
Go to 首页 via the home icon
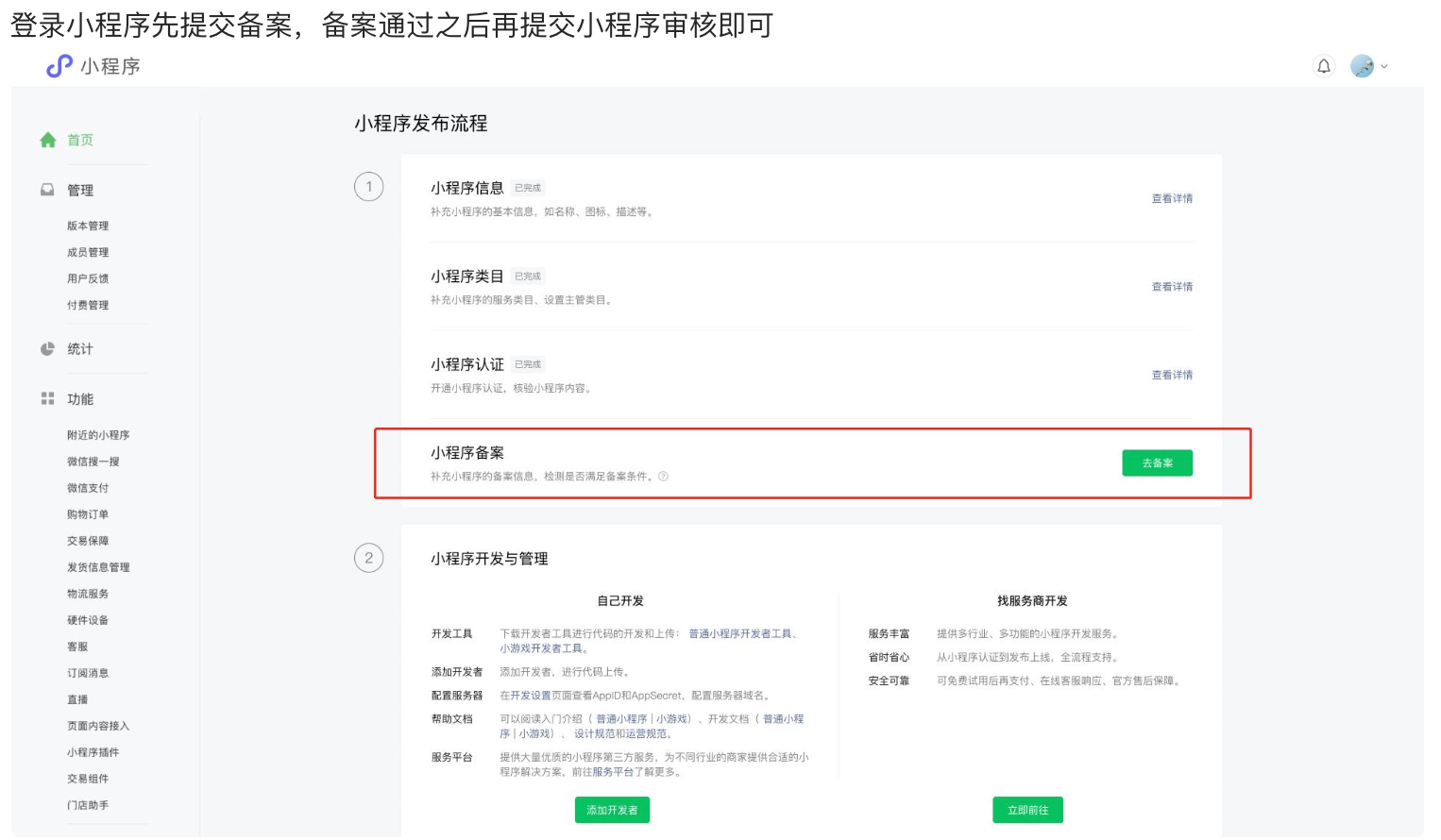[48, 140]
